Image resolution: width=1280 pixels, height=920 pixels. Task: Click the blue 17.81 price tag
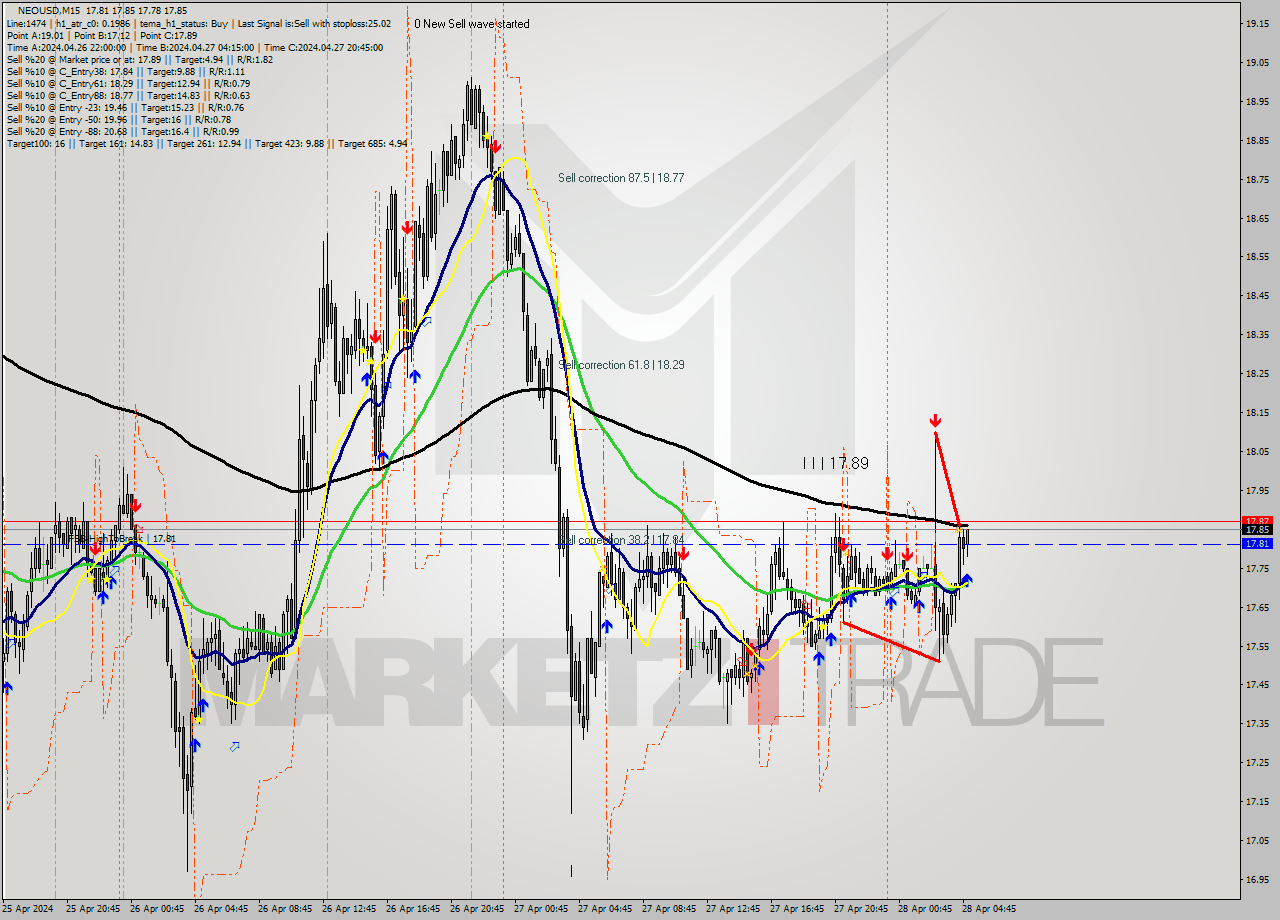(x=1256, y=543)
